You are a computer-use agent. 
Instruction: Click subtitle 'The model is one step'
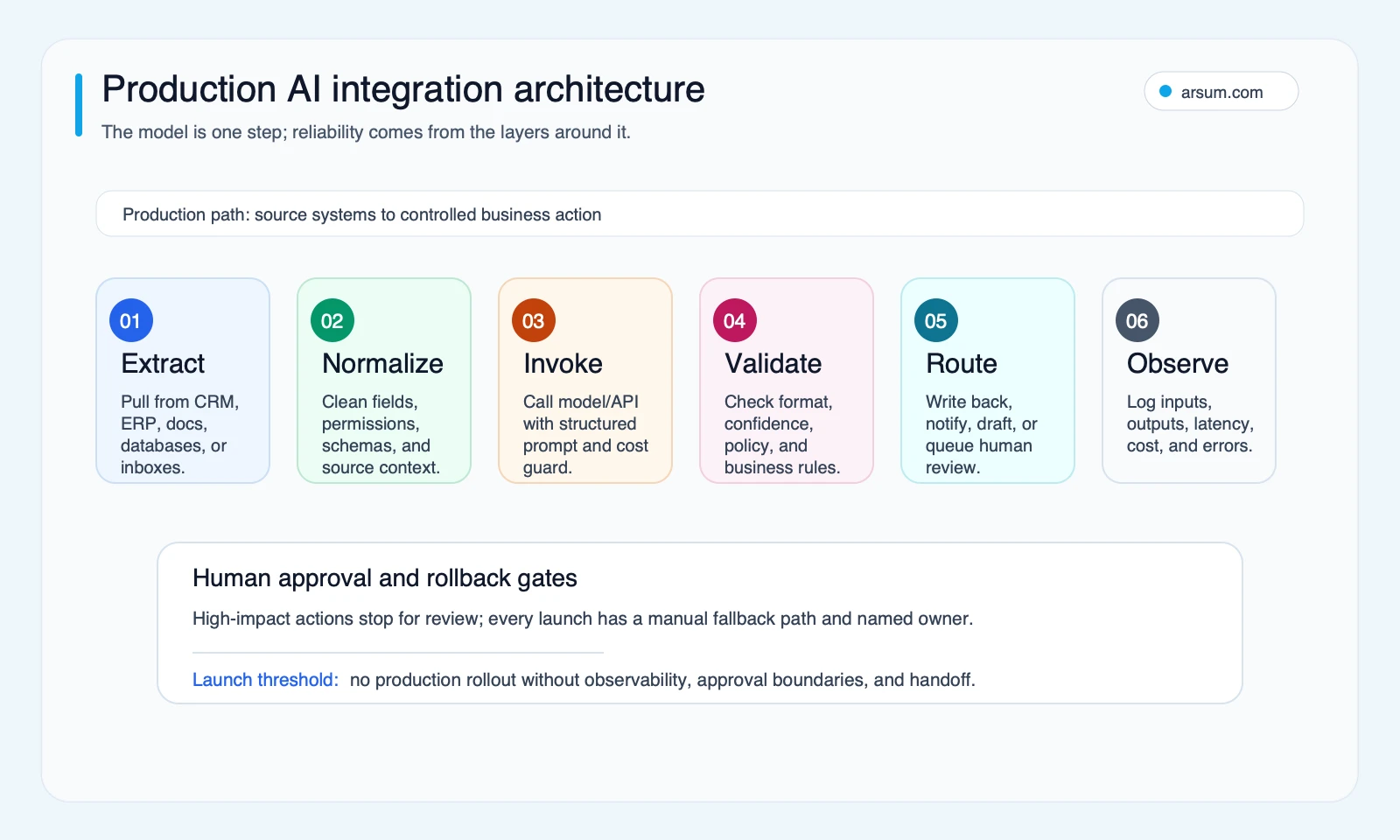366,132
